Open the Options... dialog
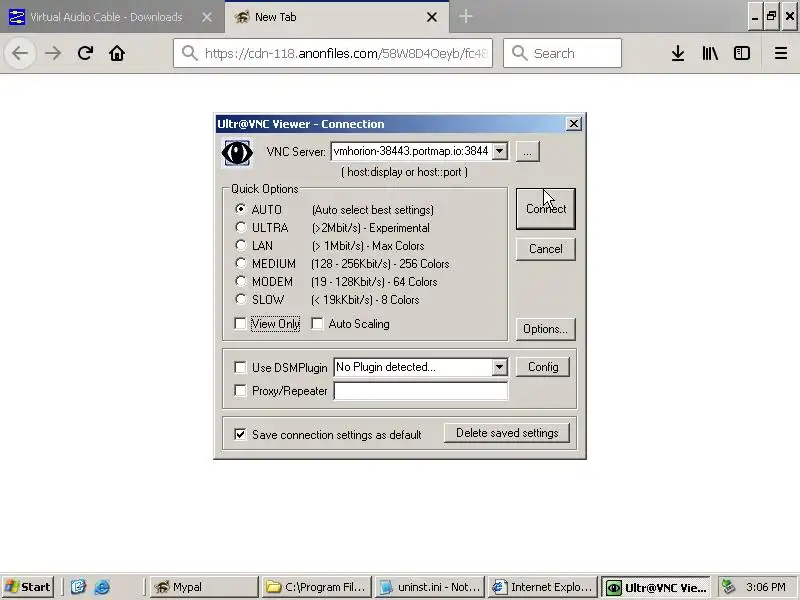The image size is (800, 600). (x=545, y=329)
